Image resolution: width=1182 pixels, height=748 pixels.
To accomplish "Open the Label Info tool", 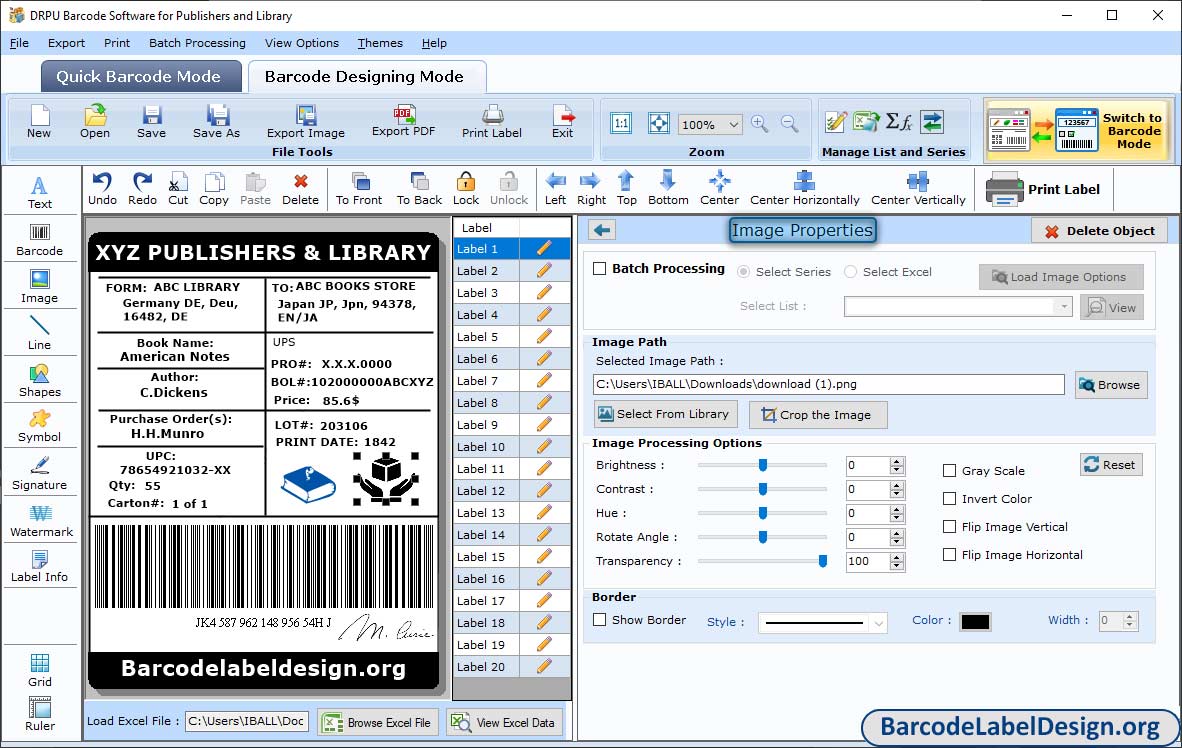I will (x=39, y=566).
